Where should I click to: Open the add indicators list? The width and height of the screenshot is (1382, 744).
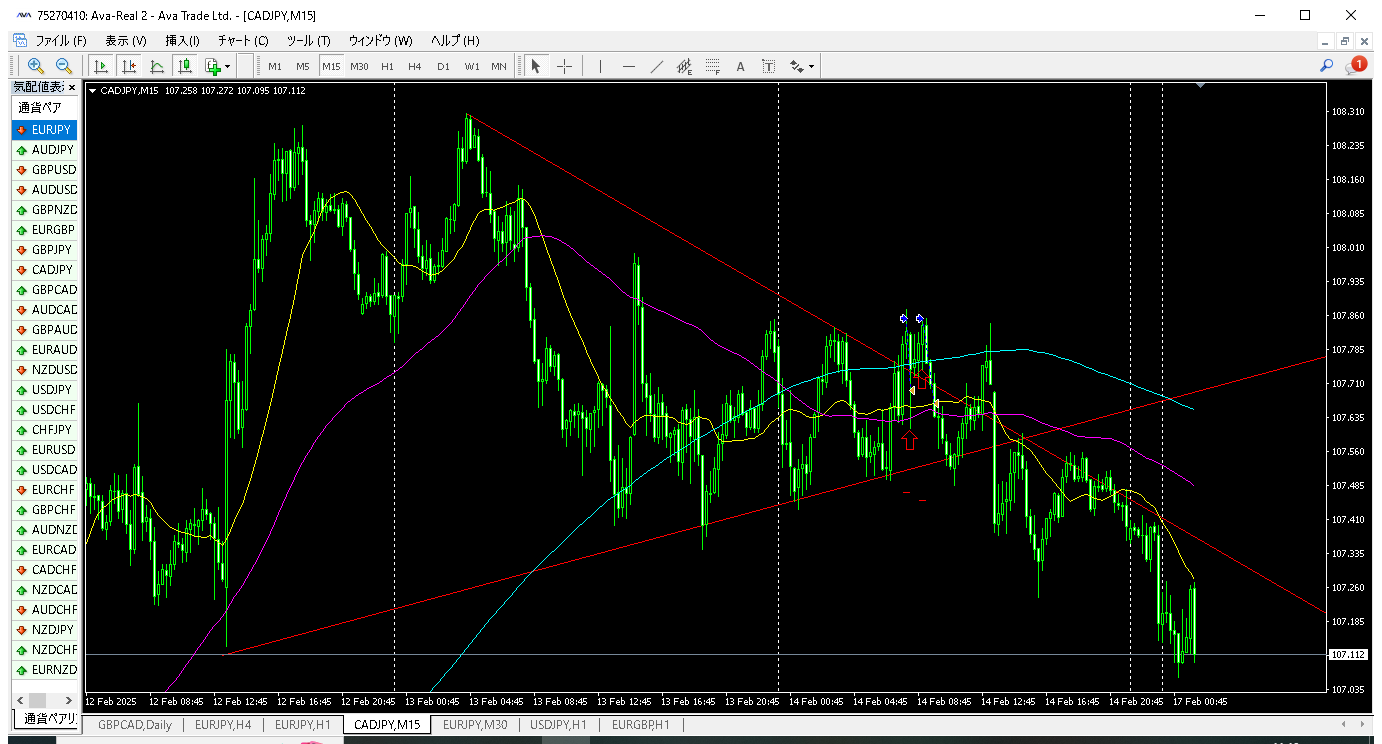pos(212,66)
